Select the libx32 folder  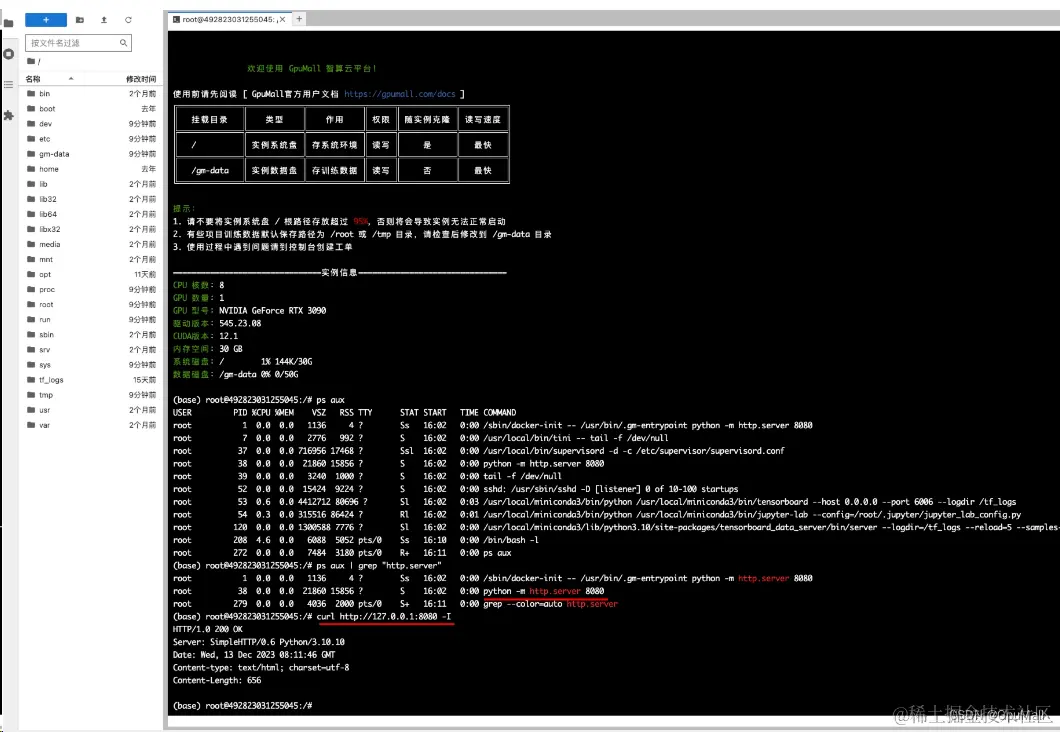click(91, 229)
